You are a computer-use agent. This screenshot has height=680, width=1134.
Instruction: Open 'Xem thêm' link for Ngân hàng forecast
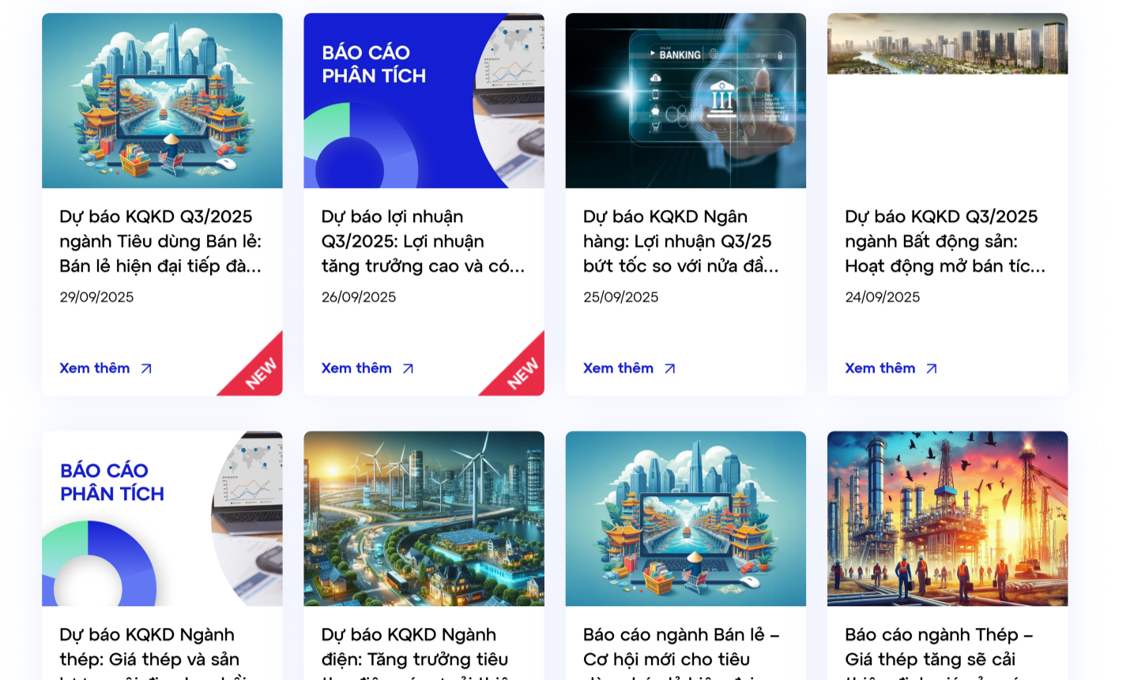[x=618, y=368]
